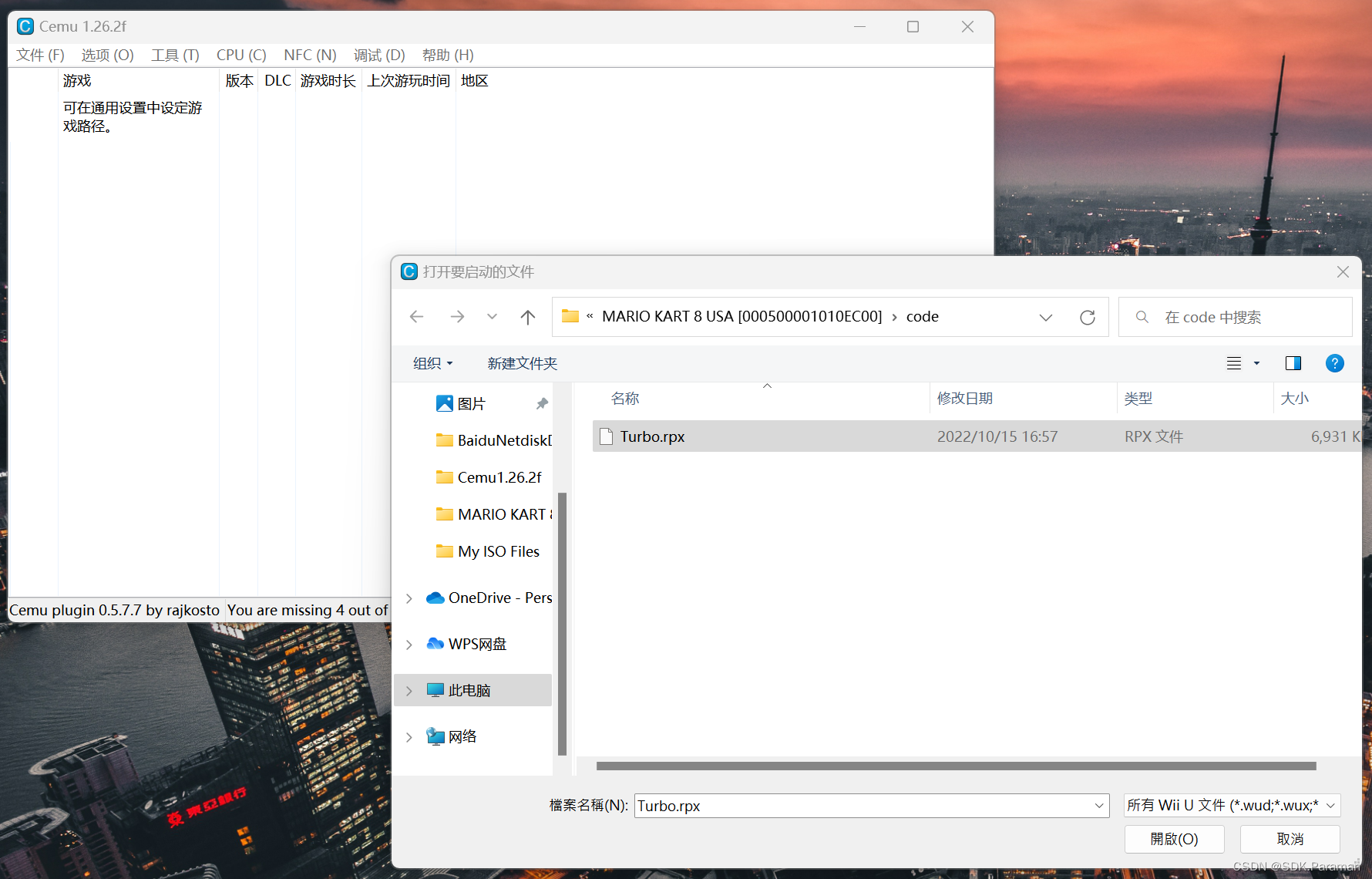Open the 工具 (T) menu in Cemu
Viewport: 1372px width, 879px height.
176,56
